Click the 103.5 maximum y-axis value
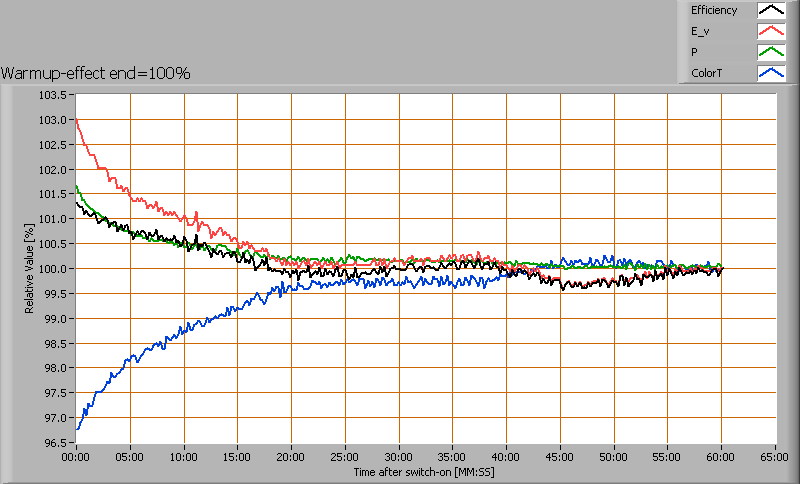The height and width of the screenshot is (484, 800). (x=57, y=95)
